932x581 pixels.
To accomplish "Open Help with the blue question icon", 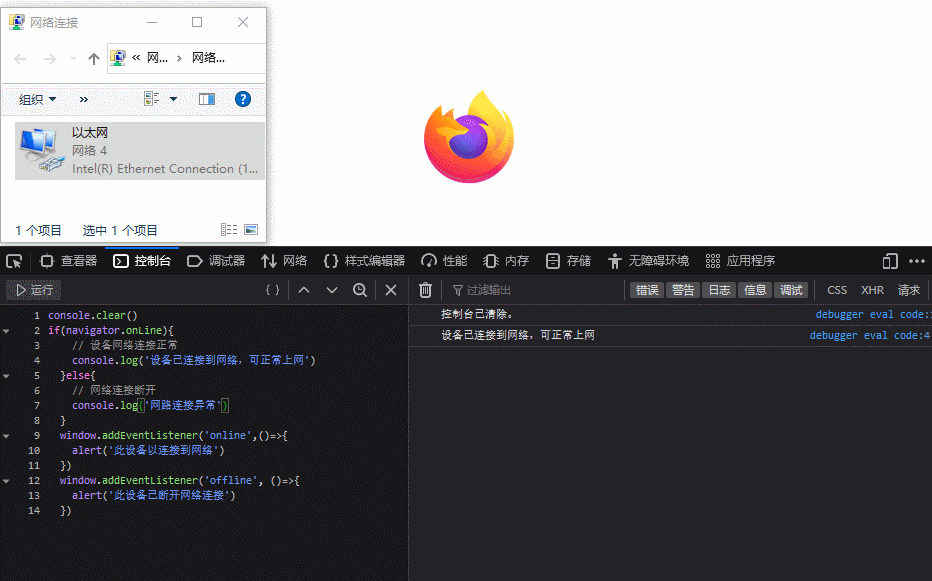I will point(243,99).
